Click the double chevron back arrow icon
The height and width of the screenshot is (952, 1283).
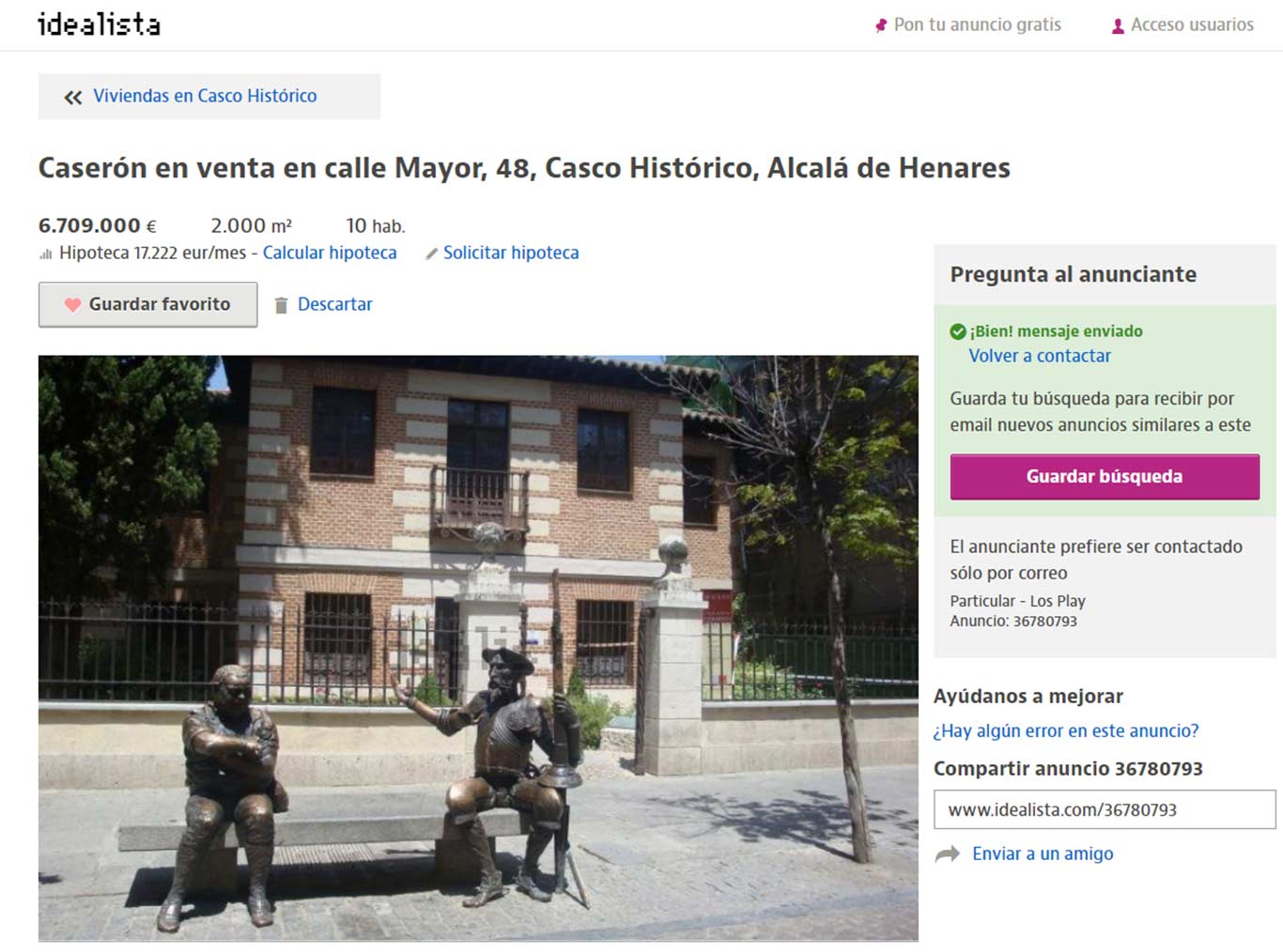click(x=73, y=97)
